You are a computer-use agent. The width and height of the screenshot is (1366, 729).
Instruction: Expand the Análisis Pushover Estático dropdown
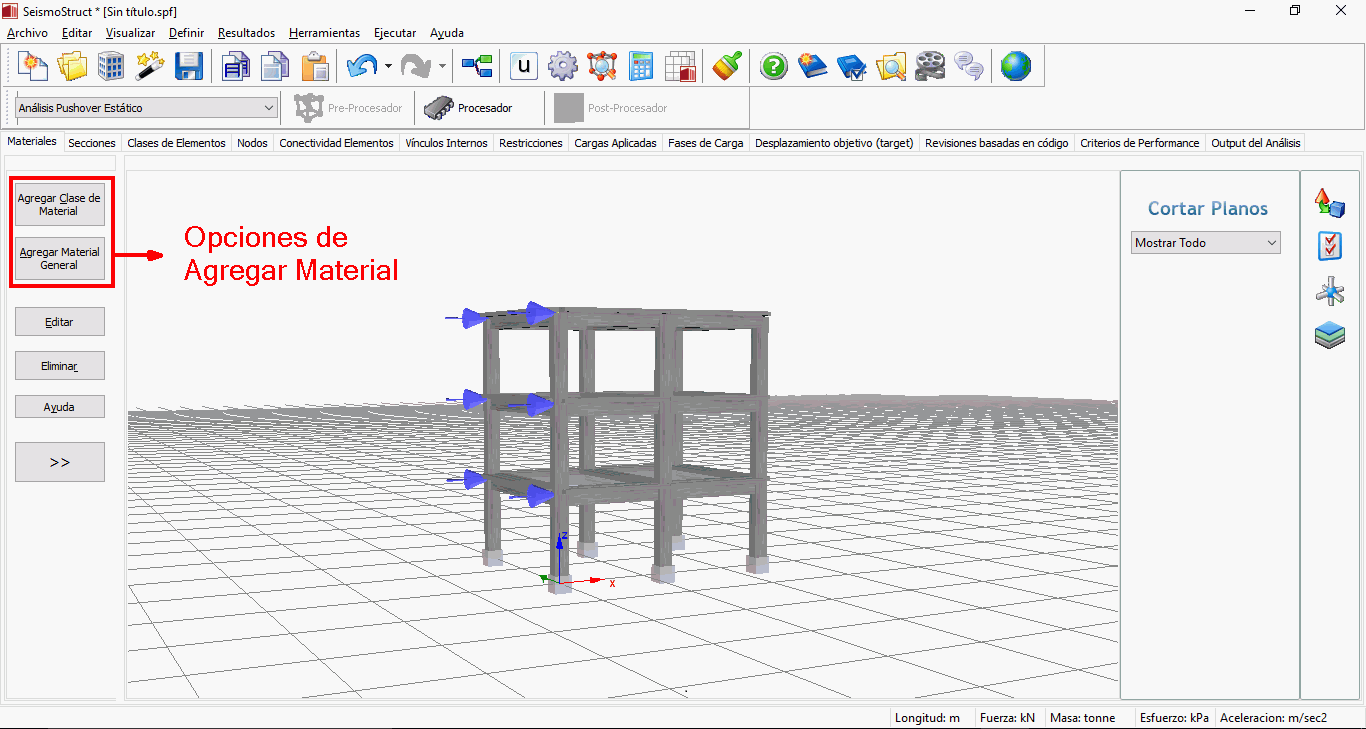tap(268, 108)
